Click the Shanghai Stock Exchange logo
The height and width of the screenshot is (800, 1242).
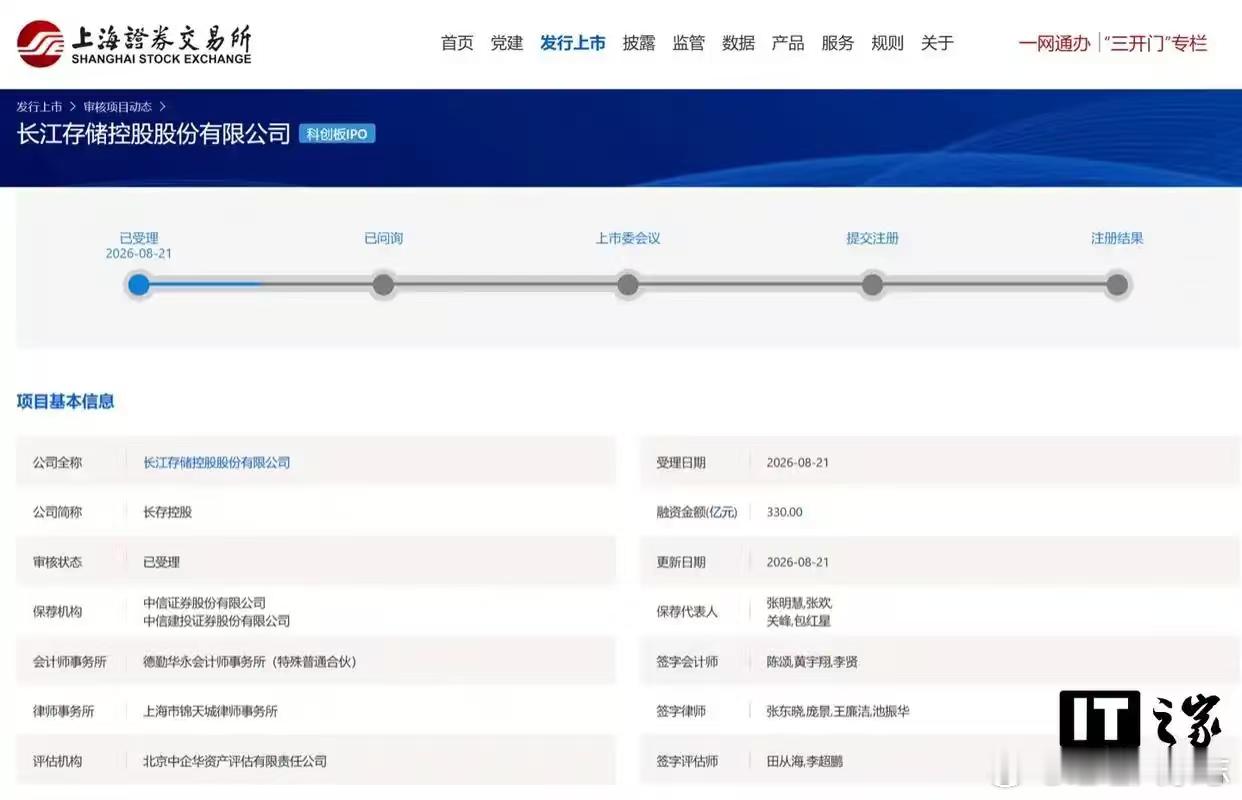135,43
